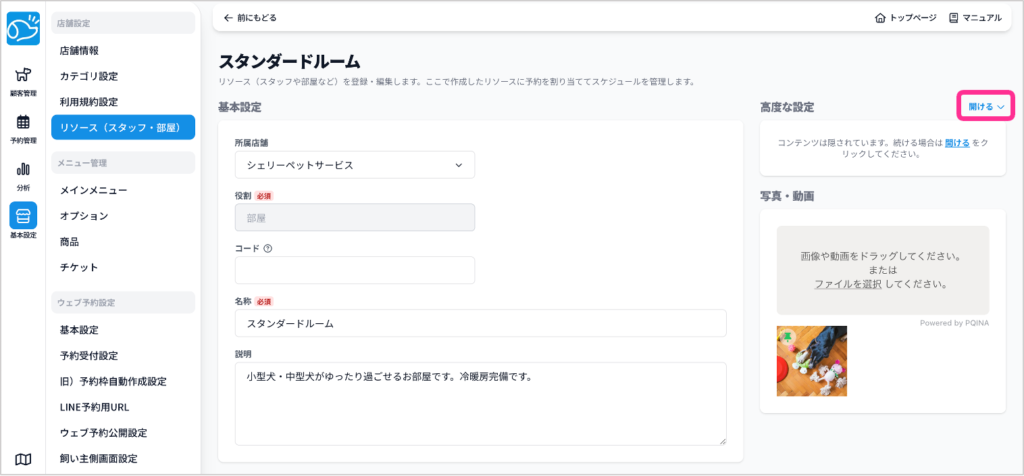The image size is (1024, 476).
Task: Select 店舗情報 in the settings menu
Action: [x=79, y=50]
